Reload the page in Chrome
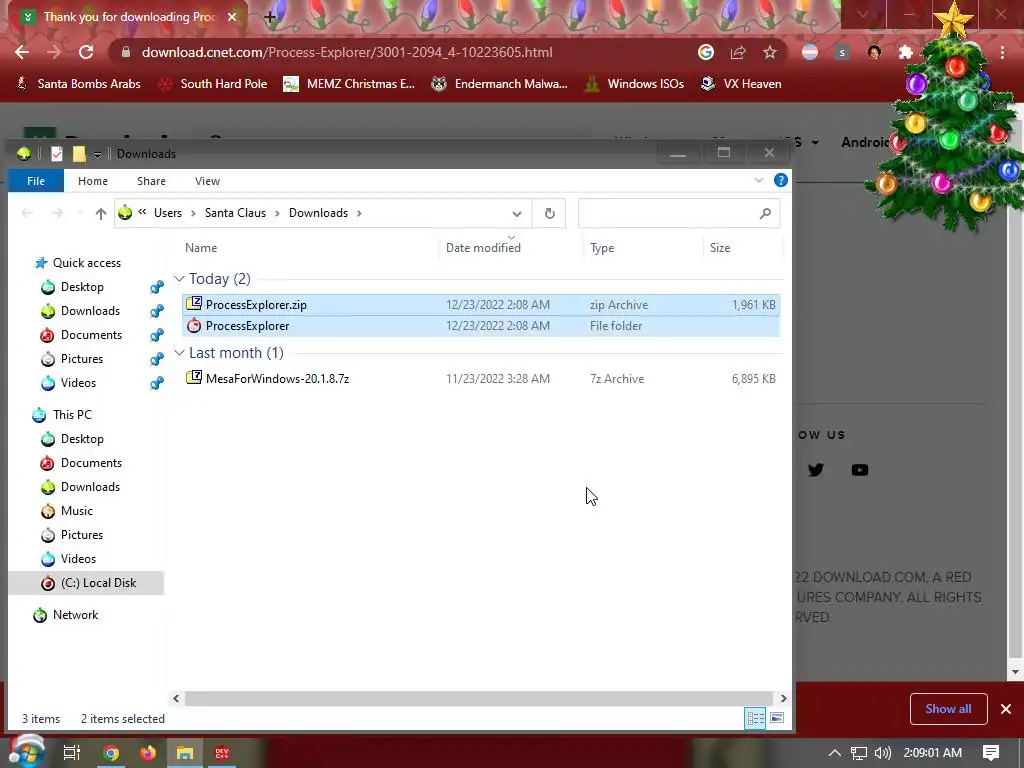Viewport: 1024px width, 768px height. (x=86, y=52)
